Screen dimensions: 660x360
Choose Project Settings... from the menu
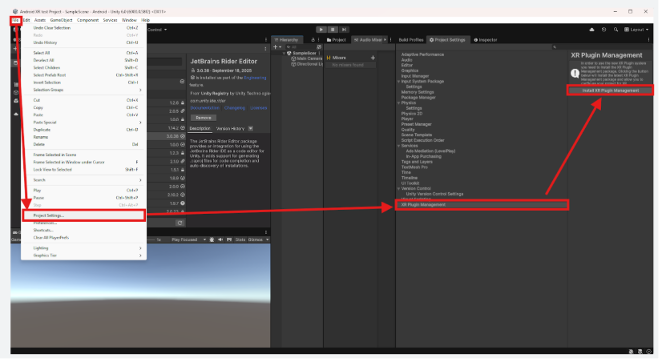[84, 216]
